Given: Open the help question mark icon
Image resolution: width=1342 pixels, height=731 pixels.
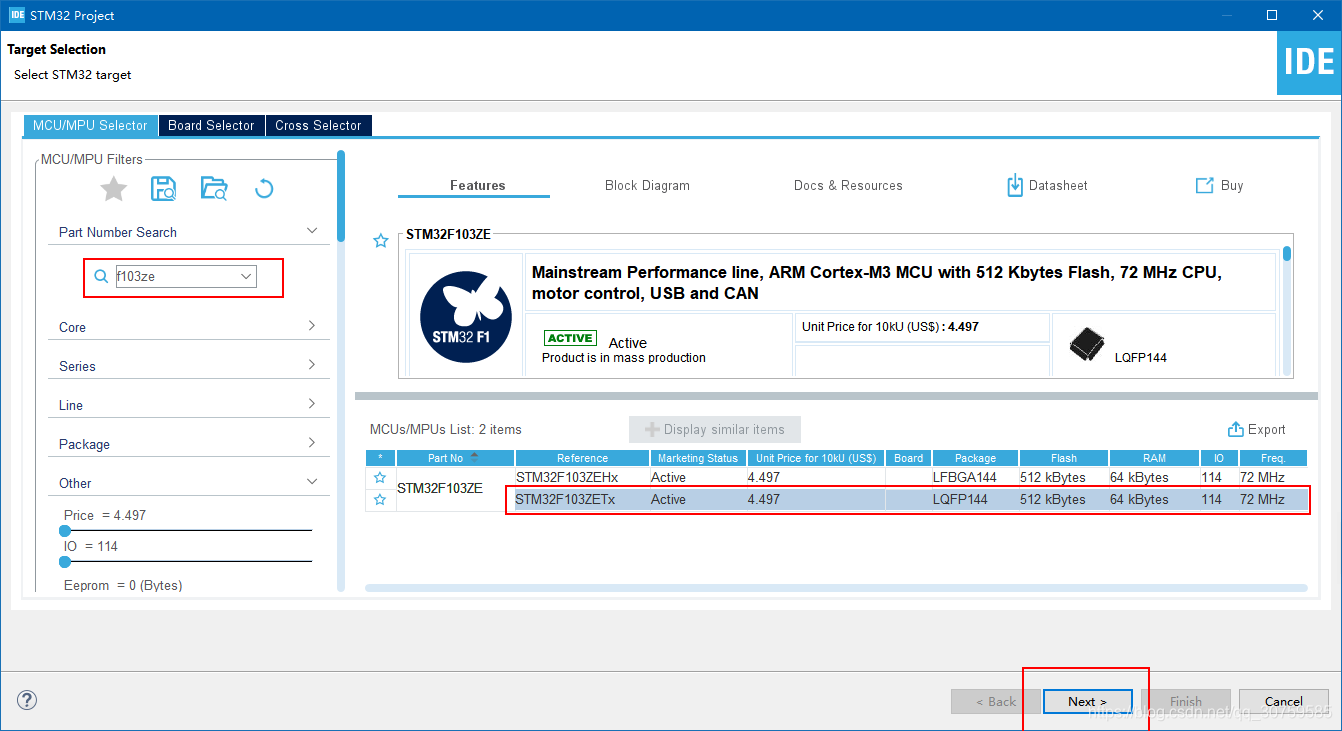Looking at the screenshot, I should coord(27,700).
